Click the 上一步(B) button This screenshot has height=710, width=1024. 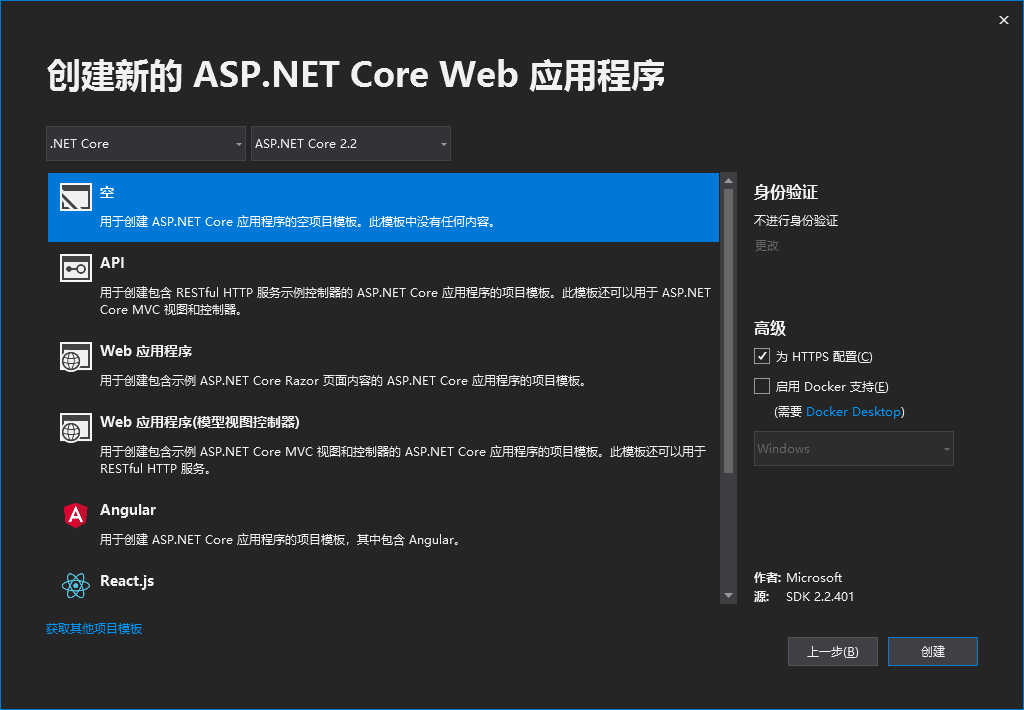coord(833,651)
